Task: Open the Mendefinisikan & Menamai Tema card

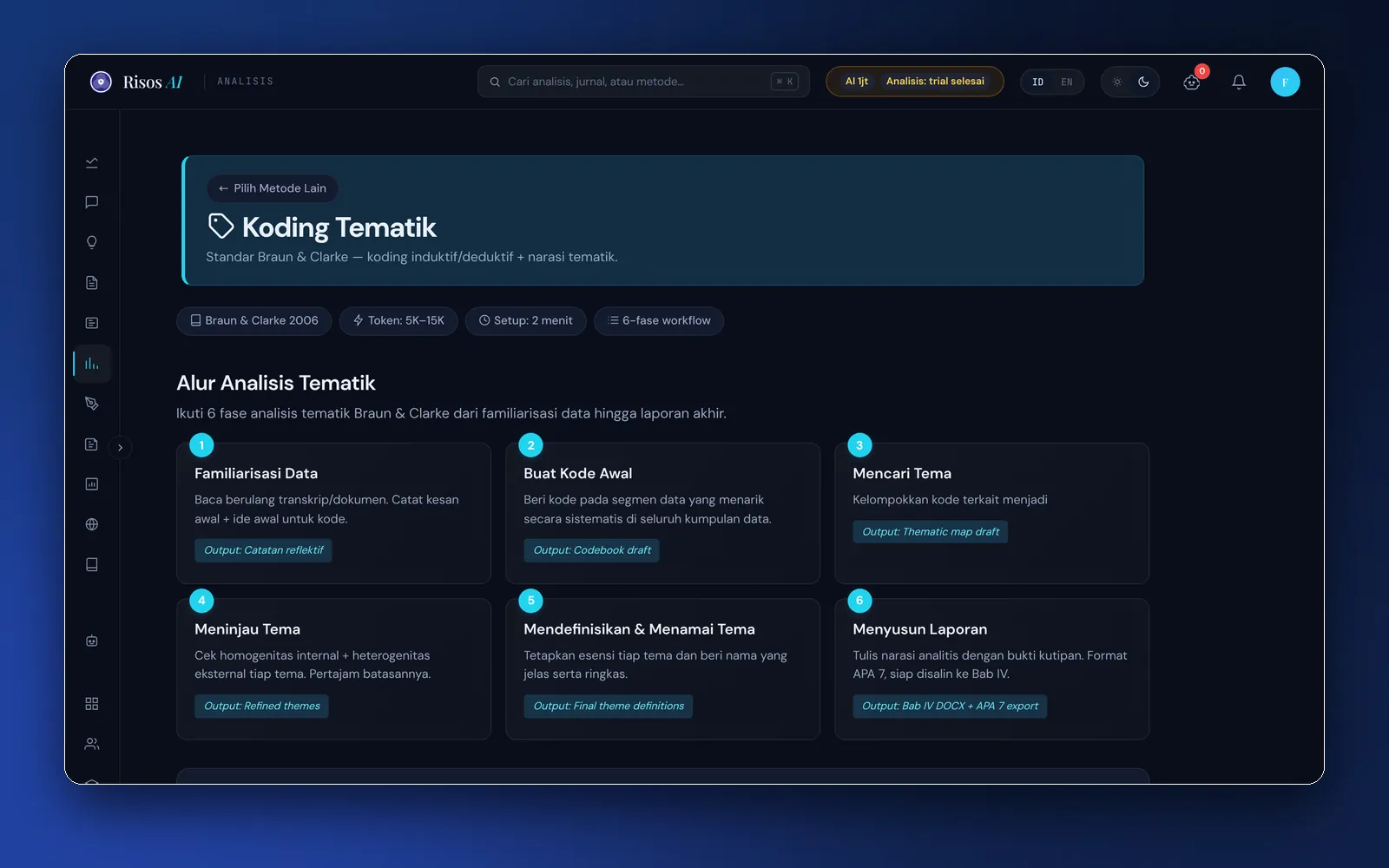Action: click(662, 668)
